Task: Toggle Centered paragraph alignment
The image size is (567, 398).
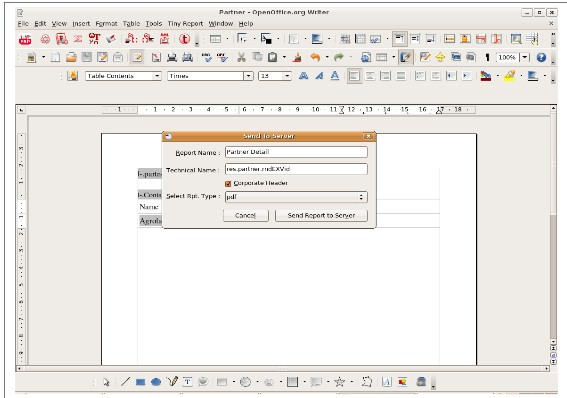Action: tap(370, 76)
